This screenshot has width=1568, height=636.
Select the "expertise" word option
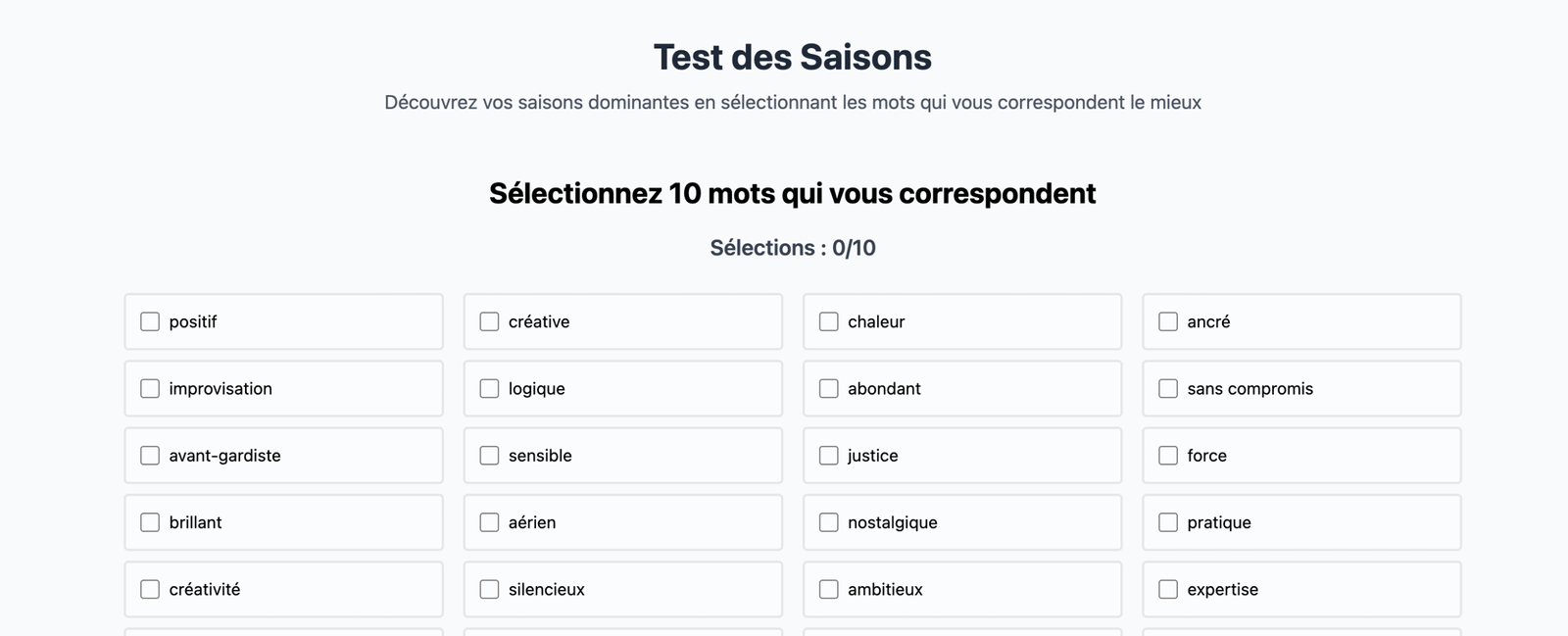tap(1167, 589)
